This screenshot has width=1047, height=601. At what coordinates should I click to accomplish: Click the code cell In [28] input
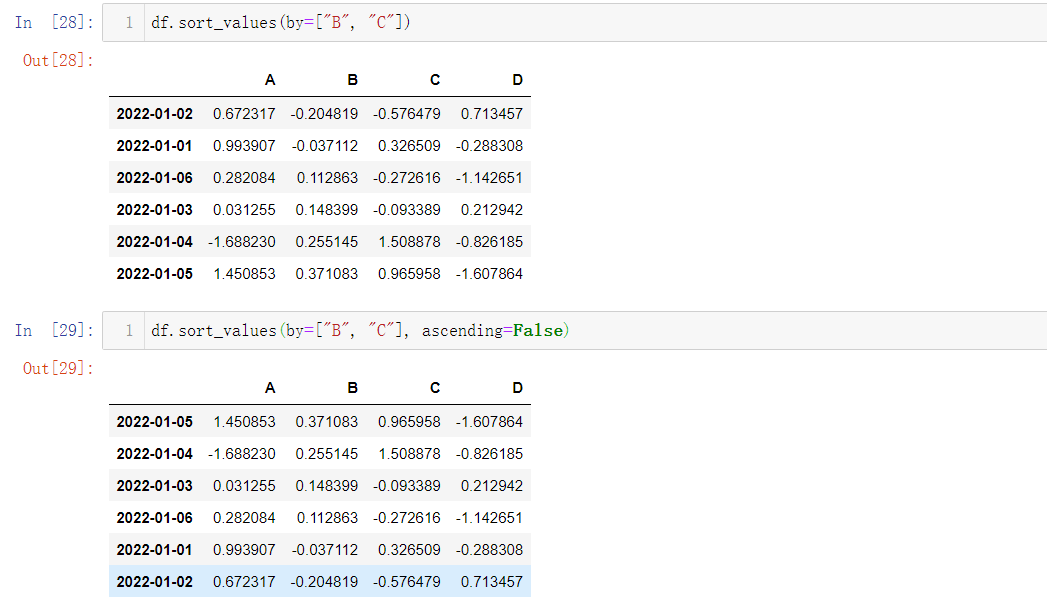pos(574,23)
